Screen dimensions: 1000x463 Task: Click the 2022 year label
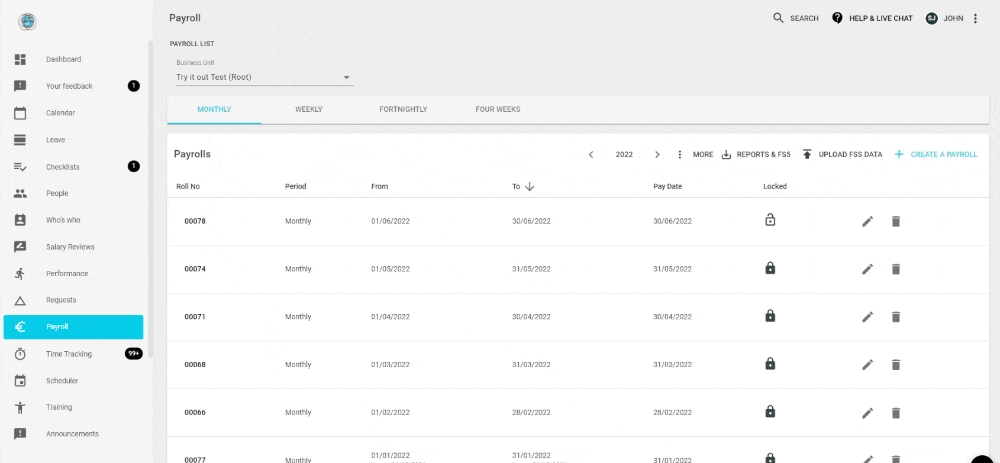coord(624,154)
